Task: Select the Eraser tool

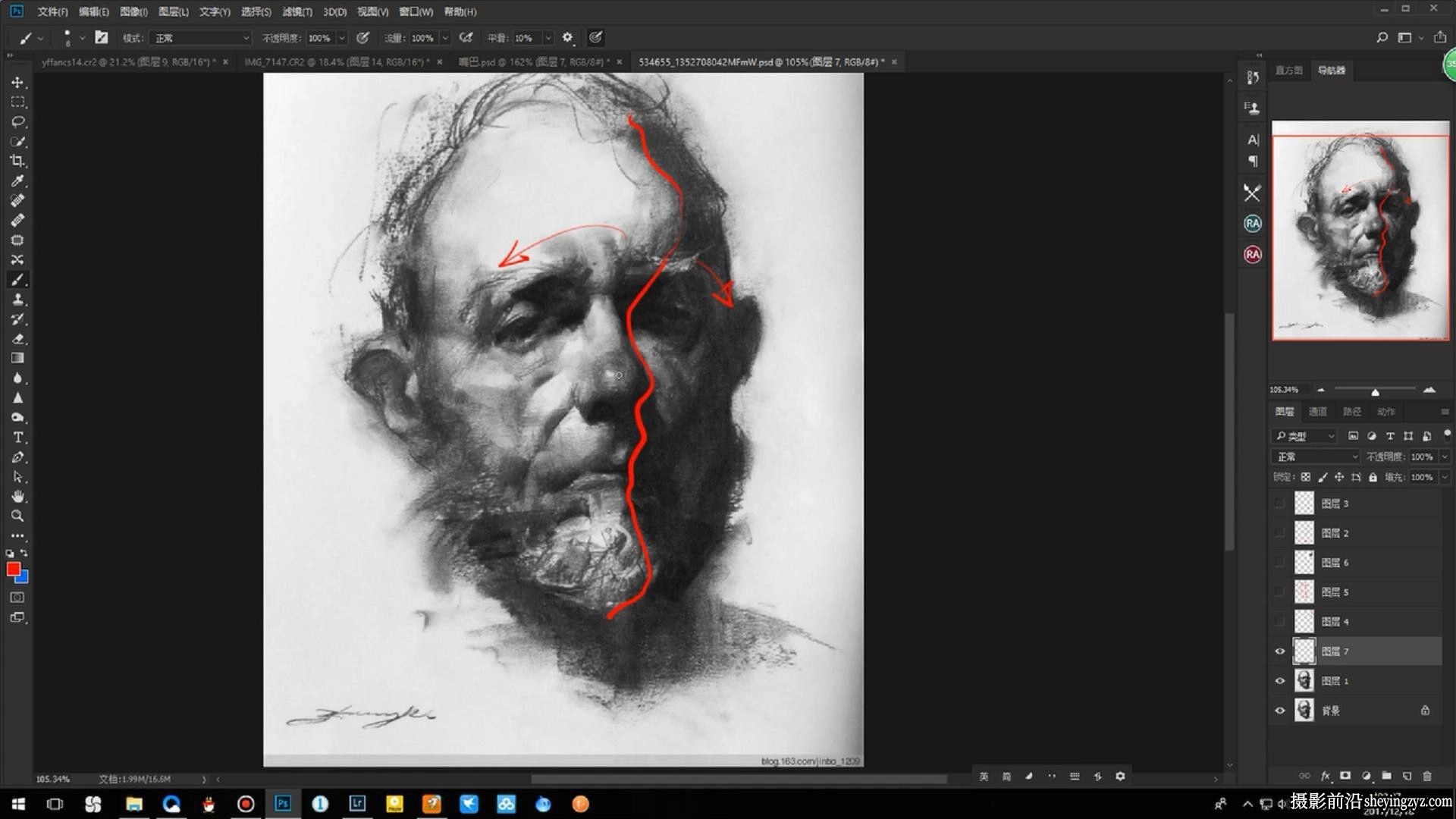Action: coord(17,339)
